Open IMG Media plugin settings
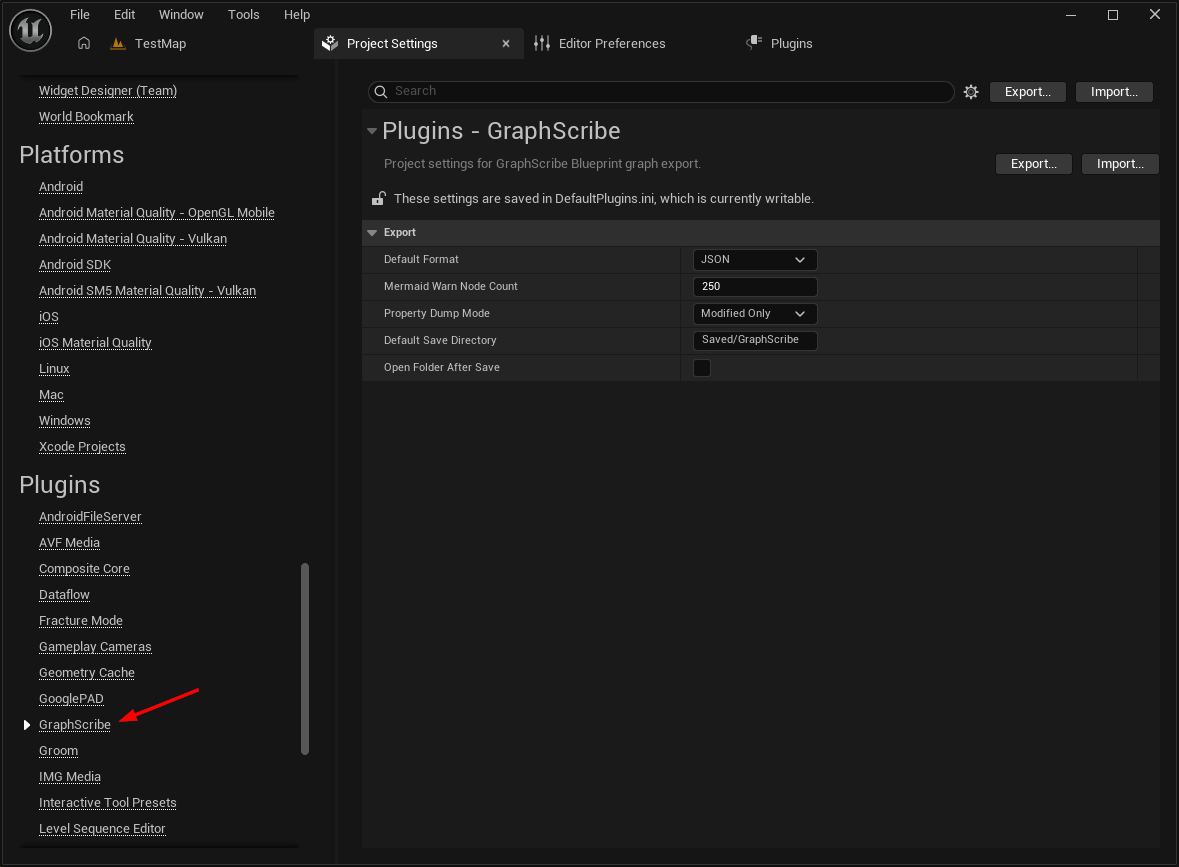This screenshot has height=867, width=1179. pyautogui.click(x=69, y=777)
